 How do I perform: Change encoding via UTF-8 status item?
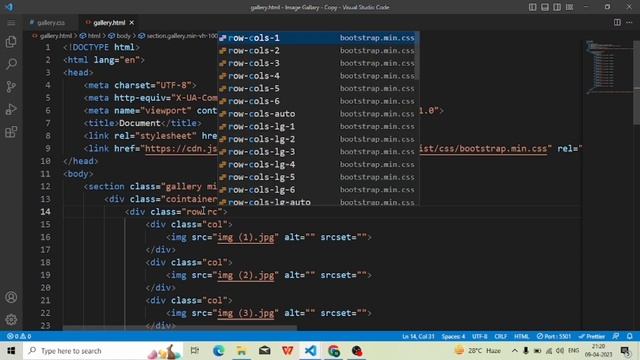480,336
